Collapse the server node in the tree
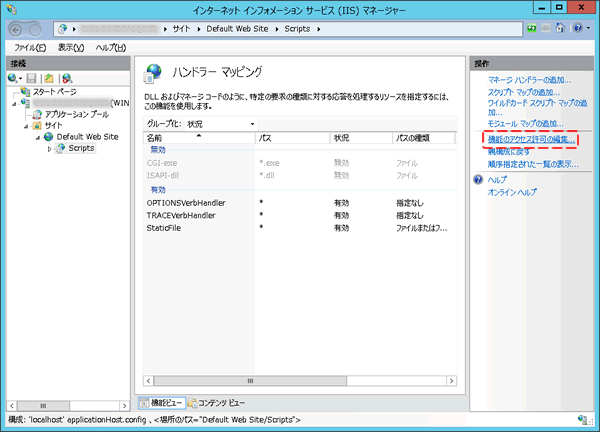The height and width of the screenshot is (432, 600). coord(14,104)
